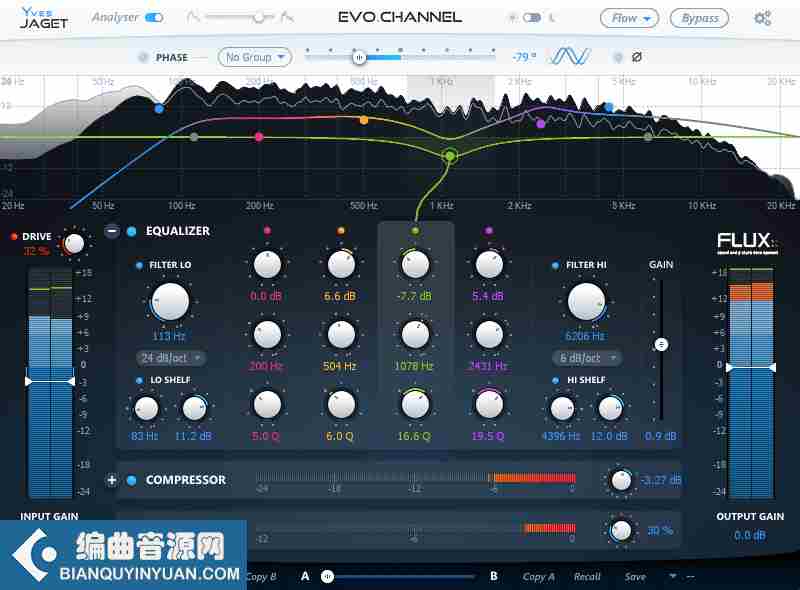Toggle the Drive enable dot

point(14,236)
